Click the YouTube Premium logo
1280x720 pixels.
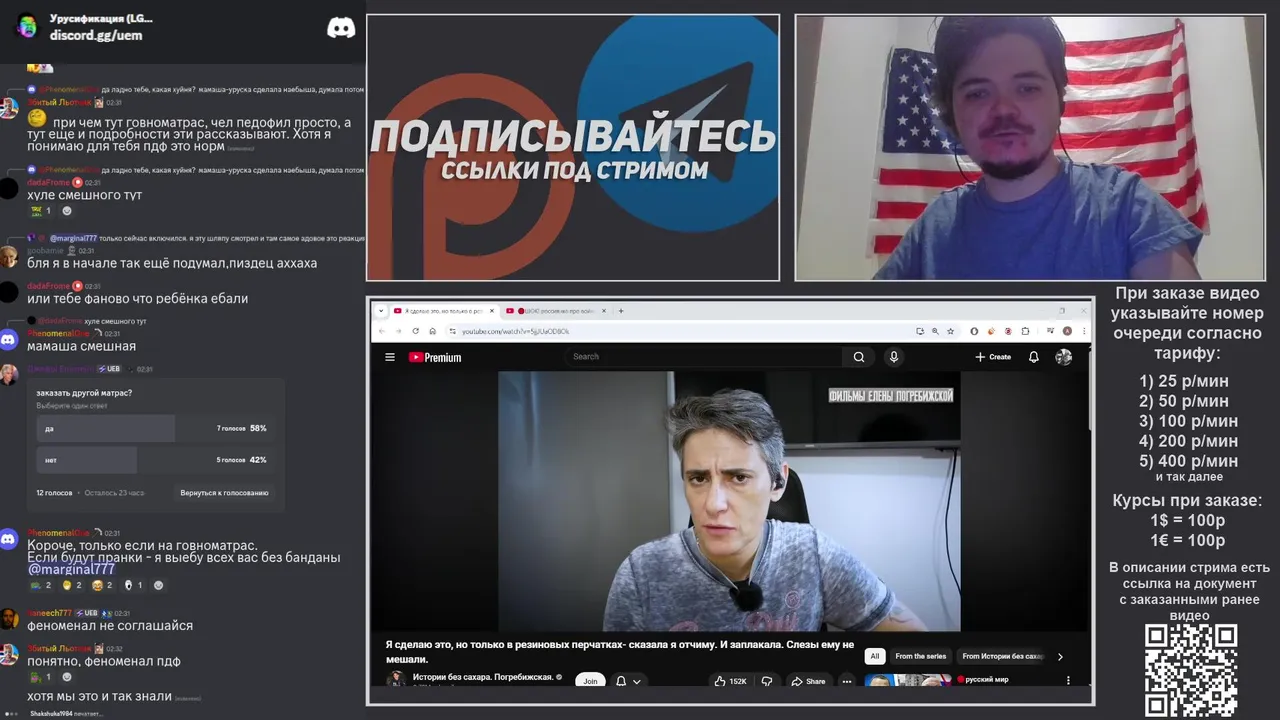435,357
